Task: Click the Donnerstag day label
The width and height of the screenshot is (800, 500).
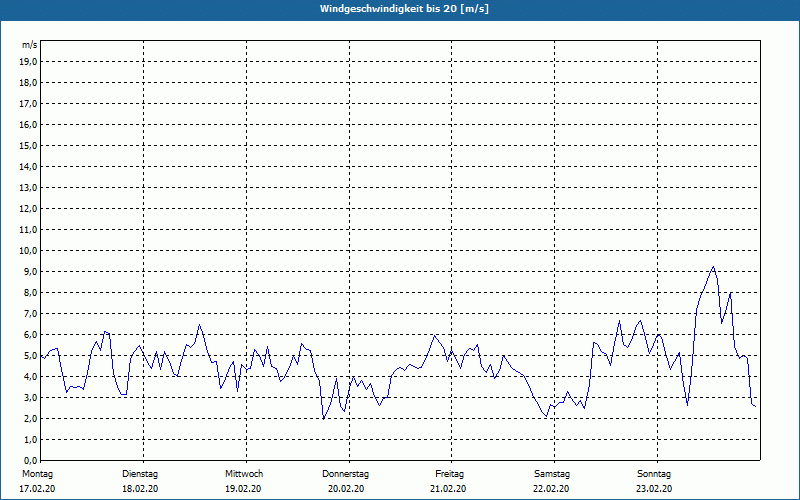Action: click(345, 474)
